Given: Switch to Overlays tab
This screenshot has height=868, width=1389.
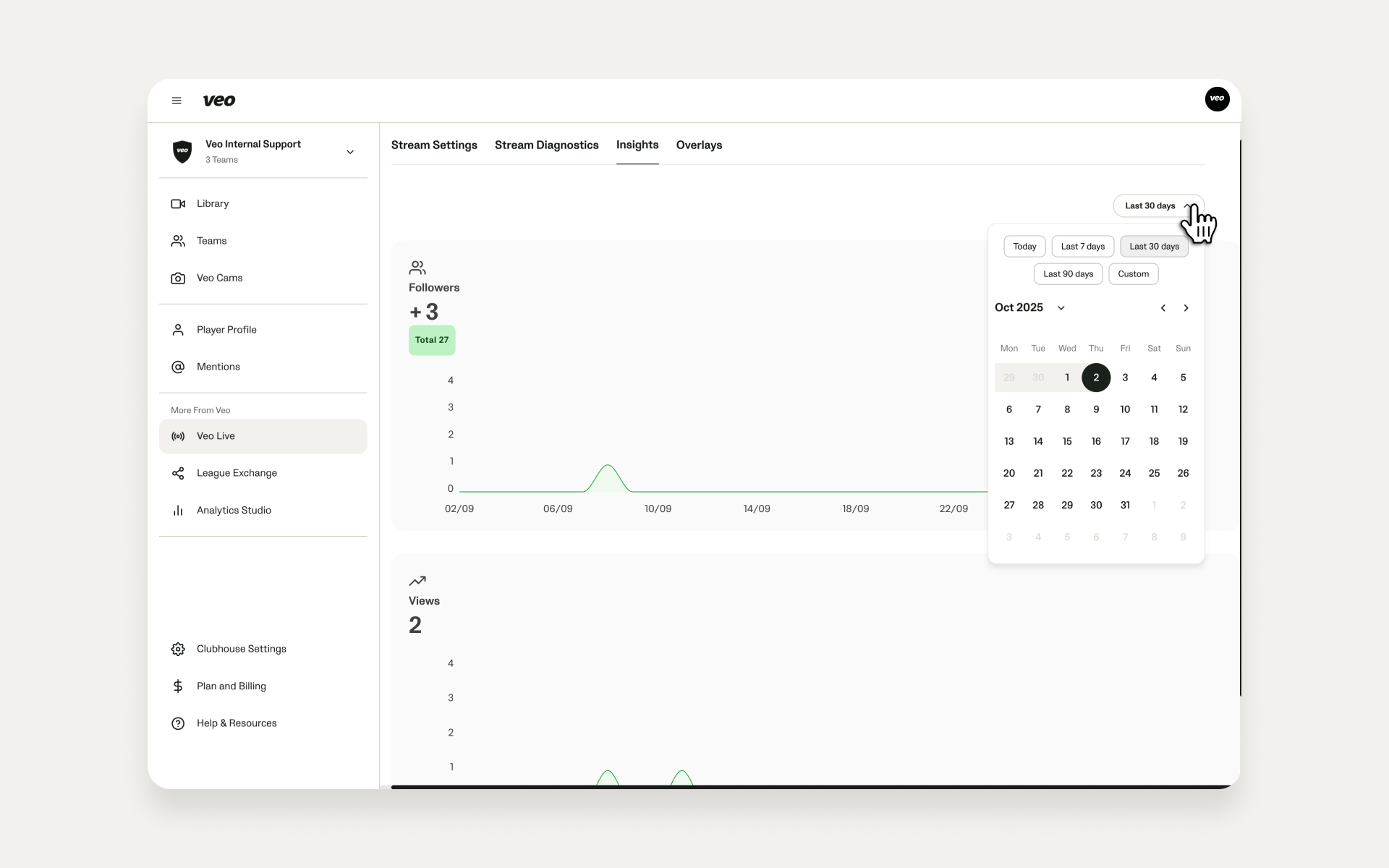Looking at the screenshot, I should click(699, 145).
